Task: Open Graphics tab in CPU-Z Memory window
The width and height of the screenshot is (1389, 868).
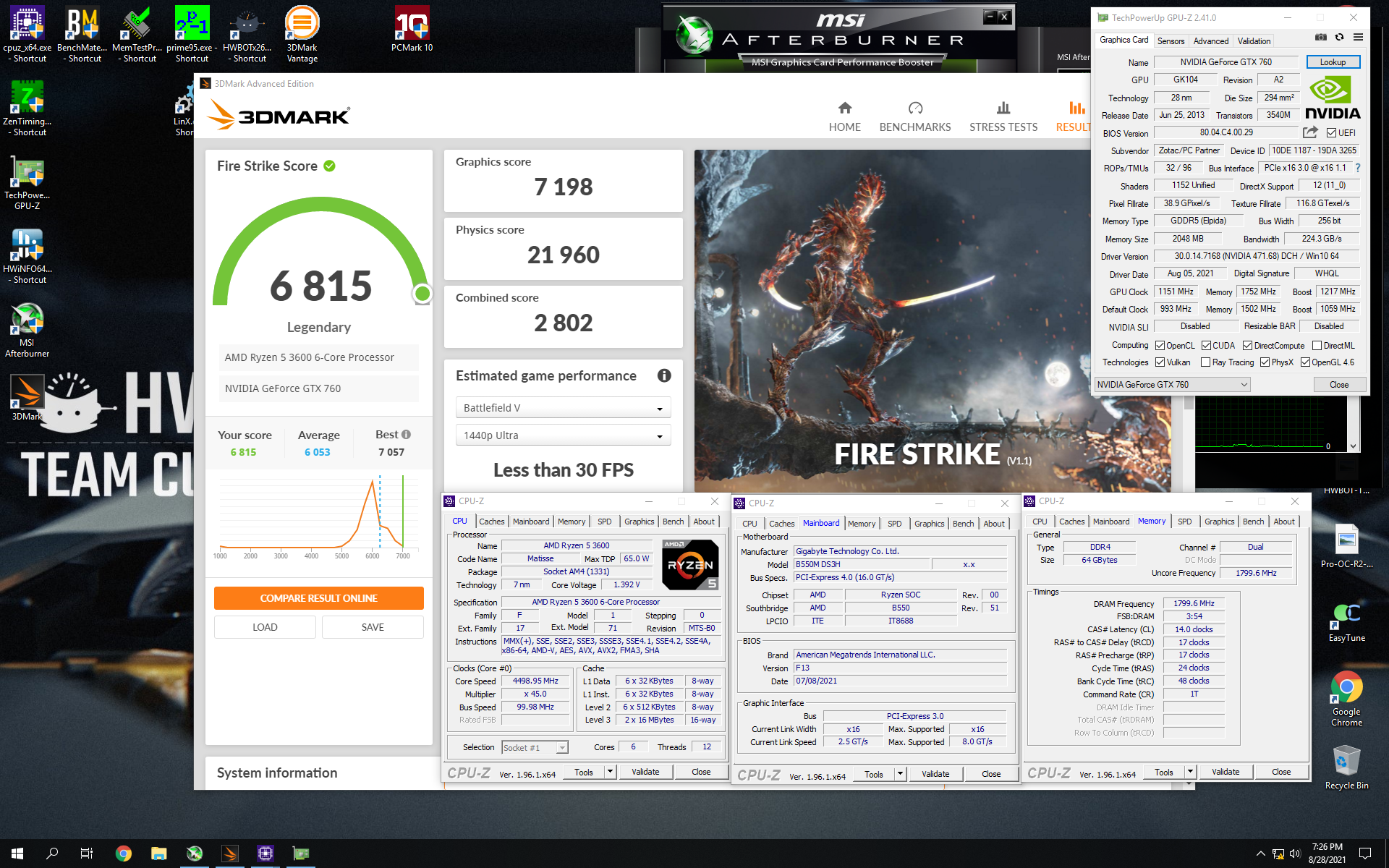Action: point(1220,522)
